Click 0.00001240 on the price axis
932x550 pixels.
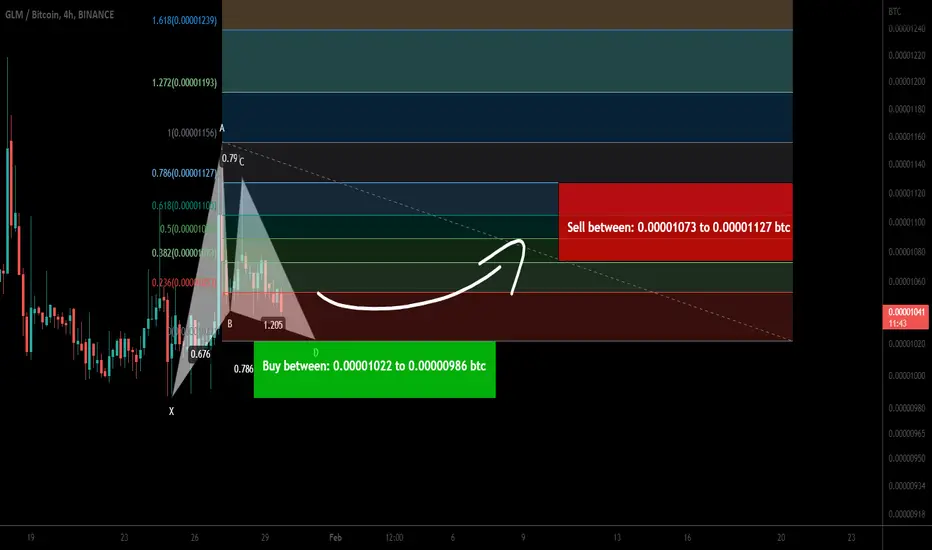(x=906, y=29)
